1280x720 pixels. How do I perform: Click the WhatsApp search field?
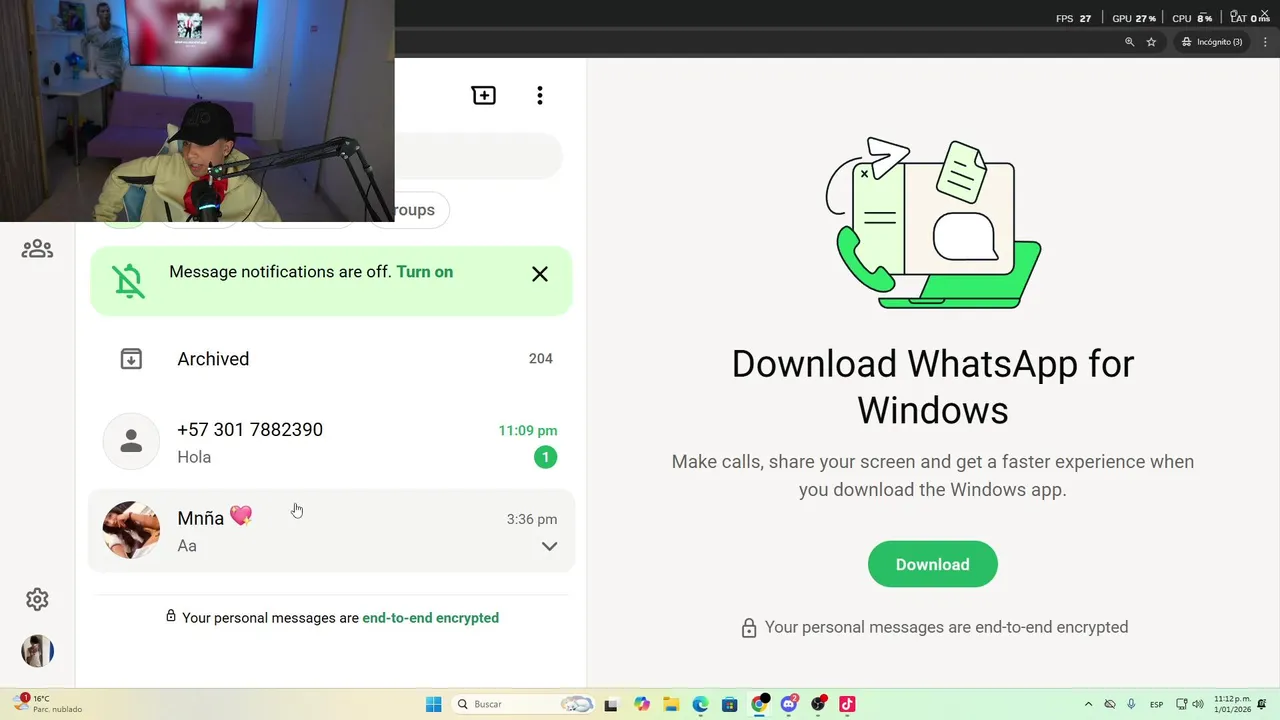pos(478,156)
